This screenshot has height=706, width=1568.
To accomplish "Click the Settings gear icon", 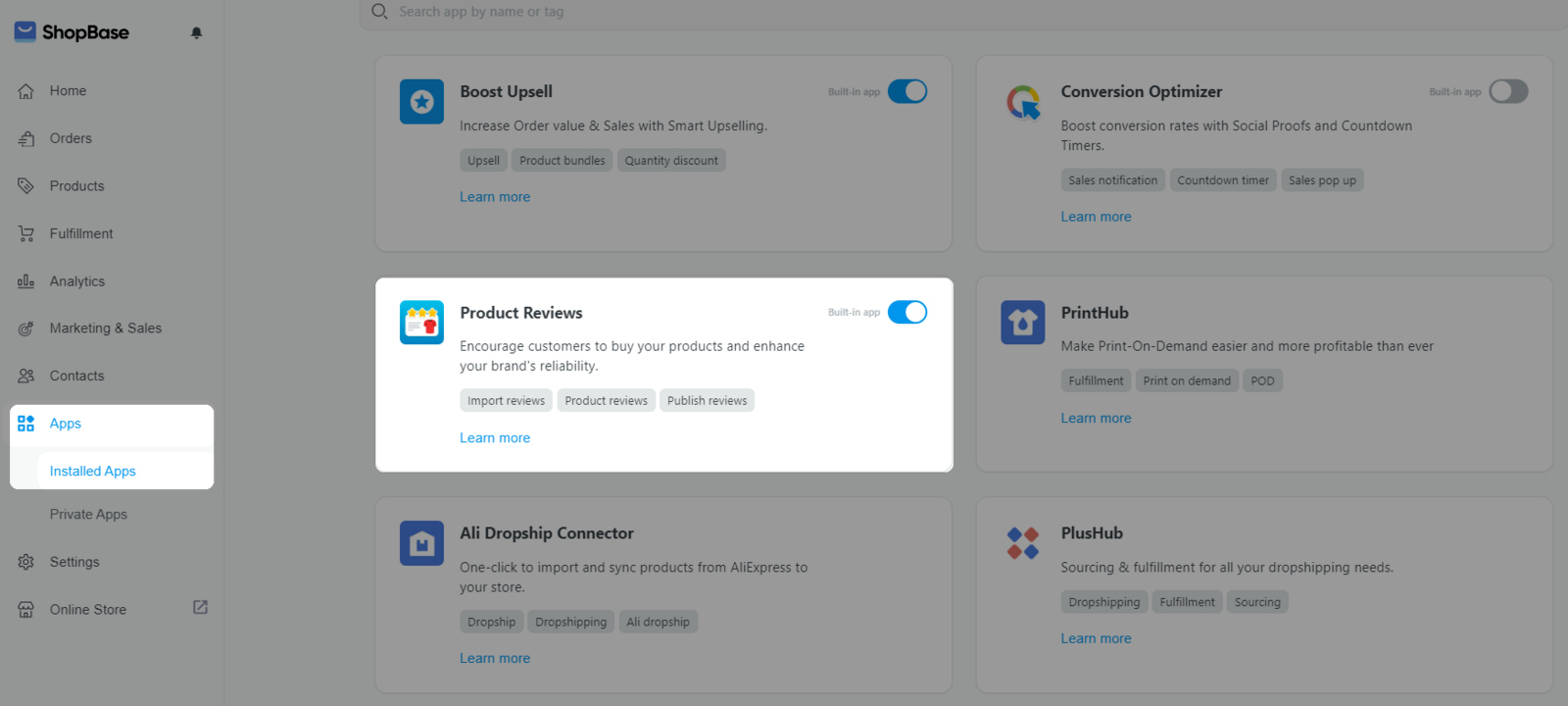I will [26, 562].
